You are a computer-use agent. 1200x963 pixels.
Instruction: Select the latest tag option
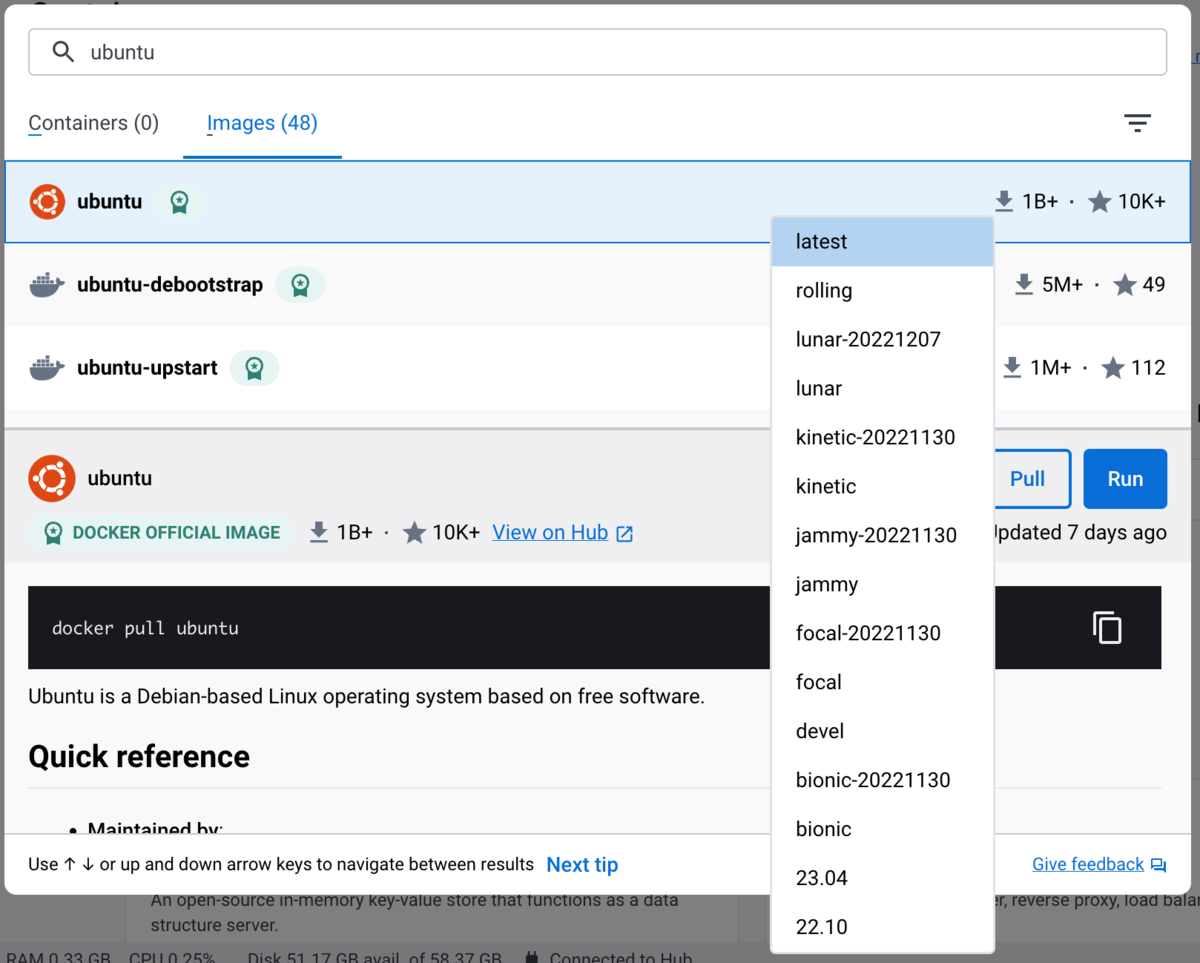pos(882,242)
